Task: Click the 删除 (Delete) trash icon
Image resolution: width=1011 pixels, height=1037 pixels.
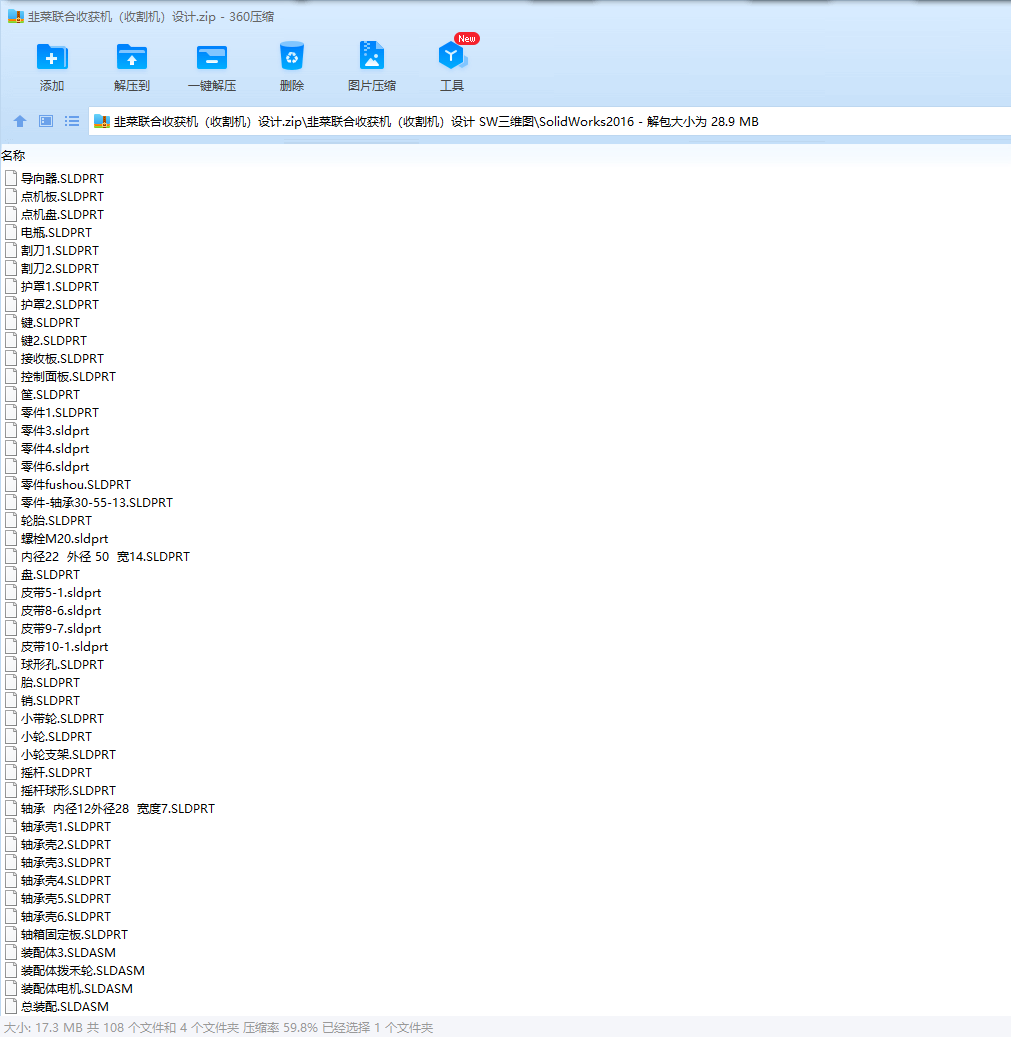Action: click(292, 56)
